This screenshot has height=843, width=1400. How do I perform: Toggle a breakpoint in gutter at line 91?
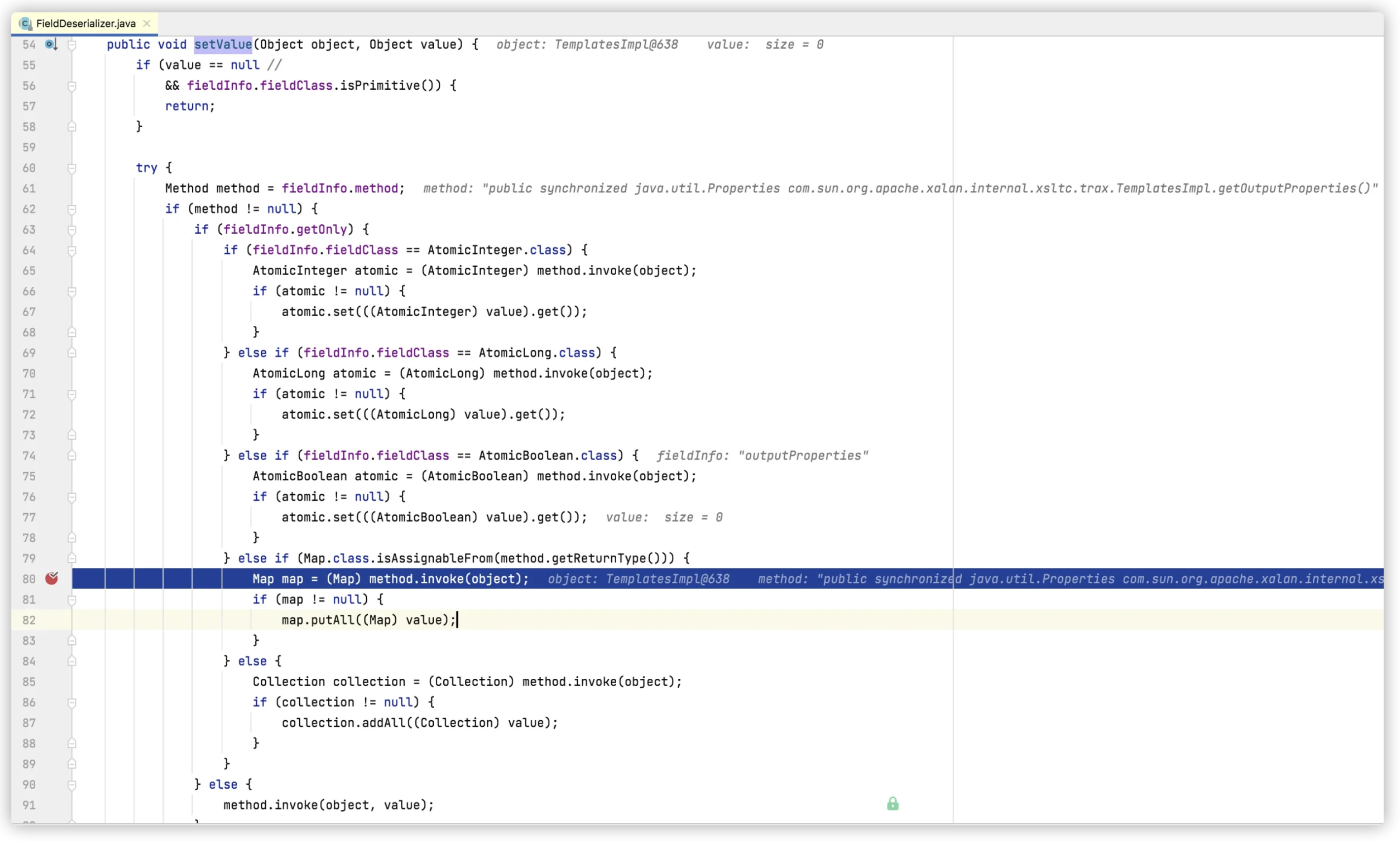pyautogui.click(x=52, y=806)
